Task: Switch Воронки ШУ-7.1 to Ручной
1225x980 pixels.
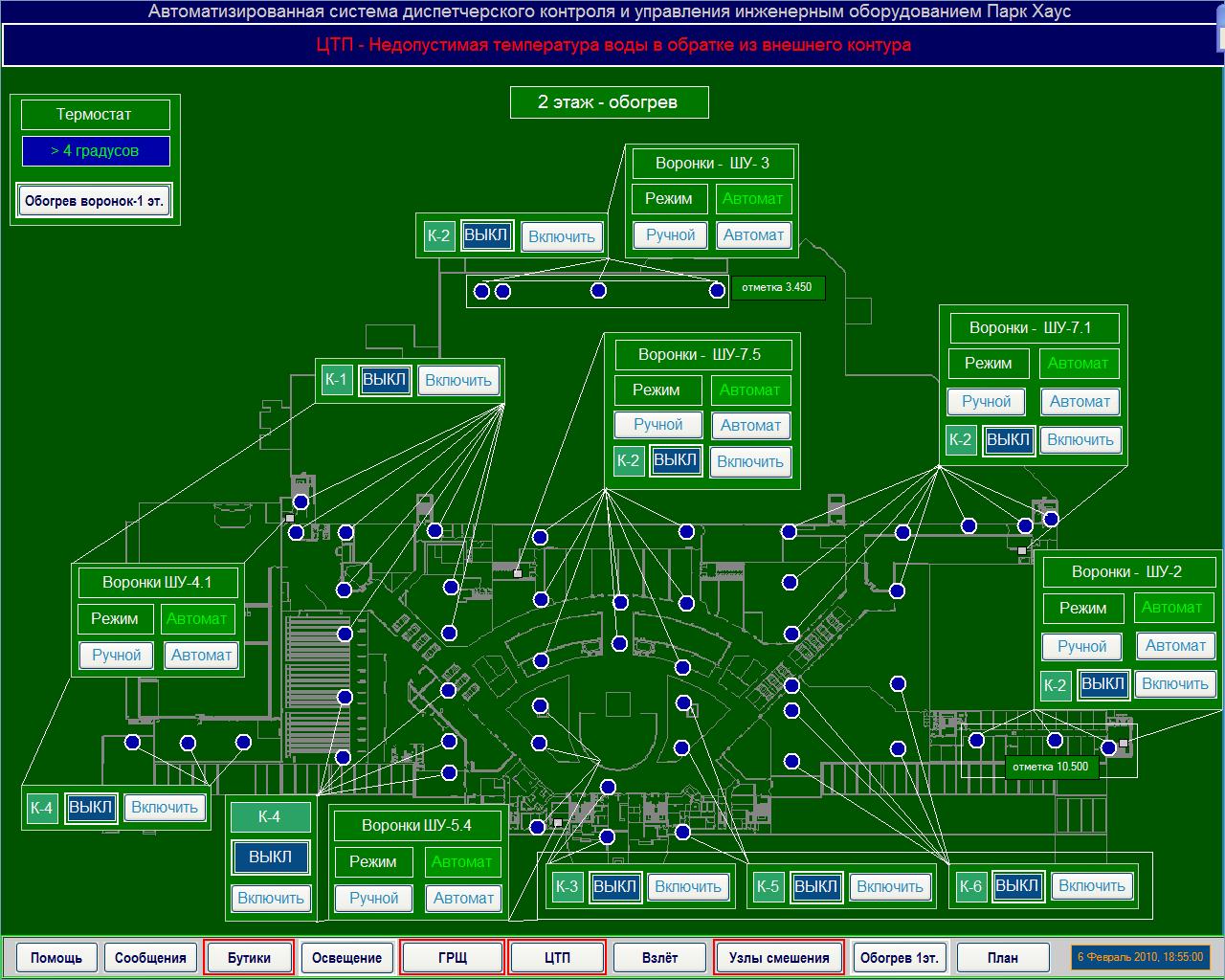Action: click(986, 402)
